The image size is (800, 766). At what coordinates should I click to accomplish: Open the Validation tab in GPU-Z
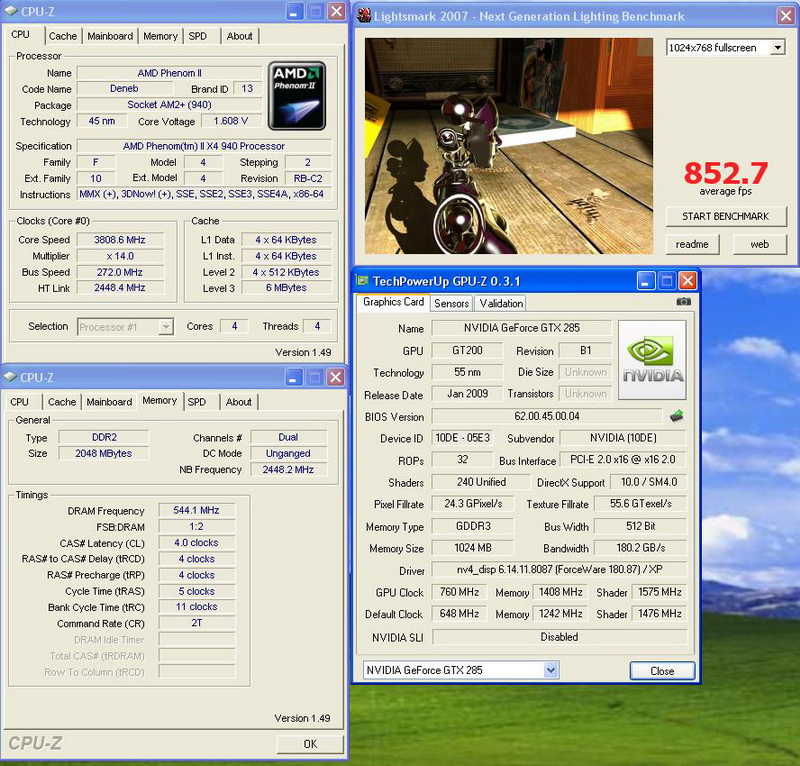pos(501,303)
